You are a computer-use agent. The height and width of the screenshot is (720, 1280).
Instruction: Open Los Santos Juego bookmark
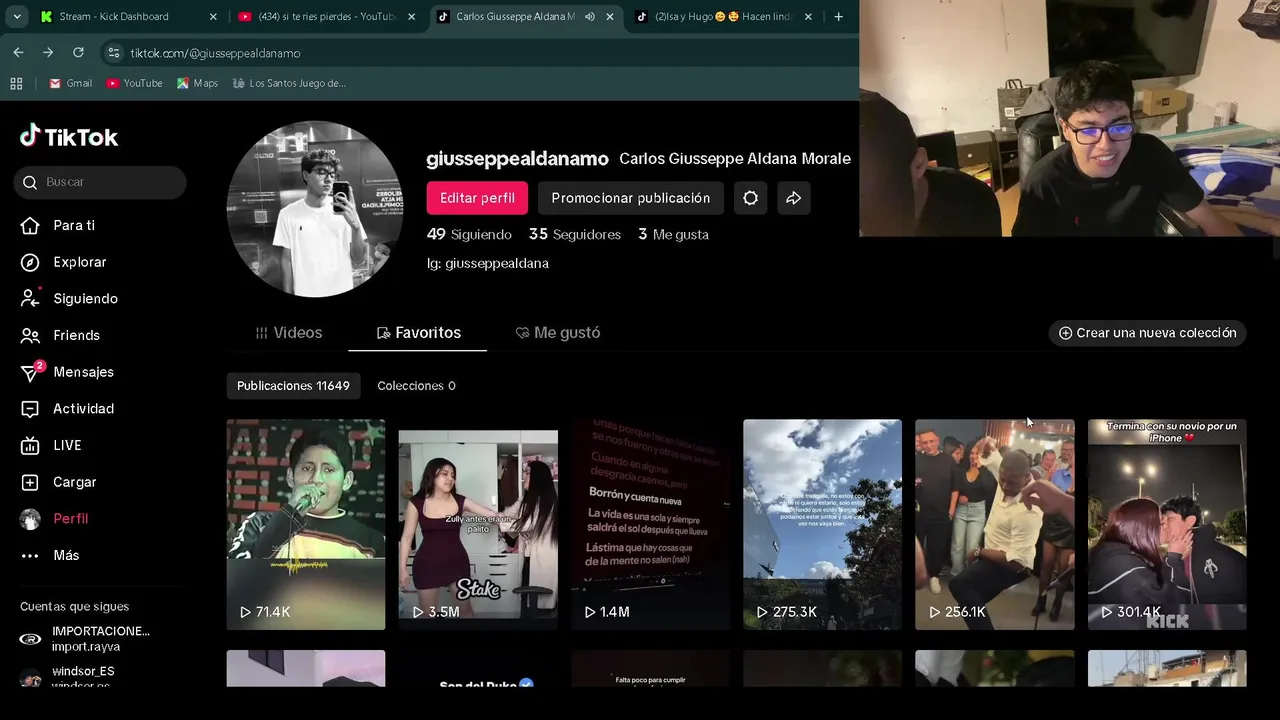(289, 83)
